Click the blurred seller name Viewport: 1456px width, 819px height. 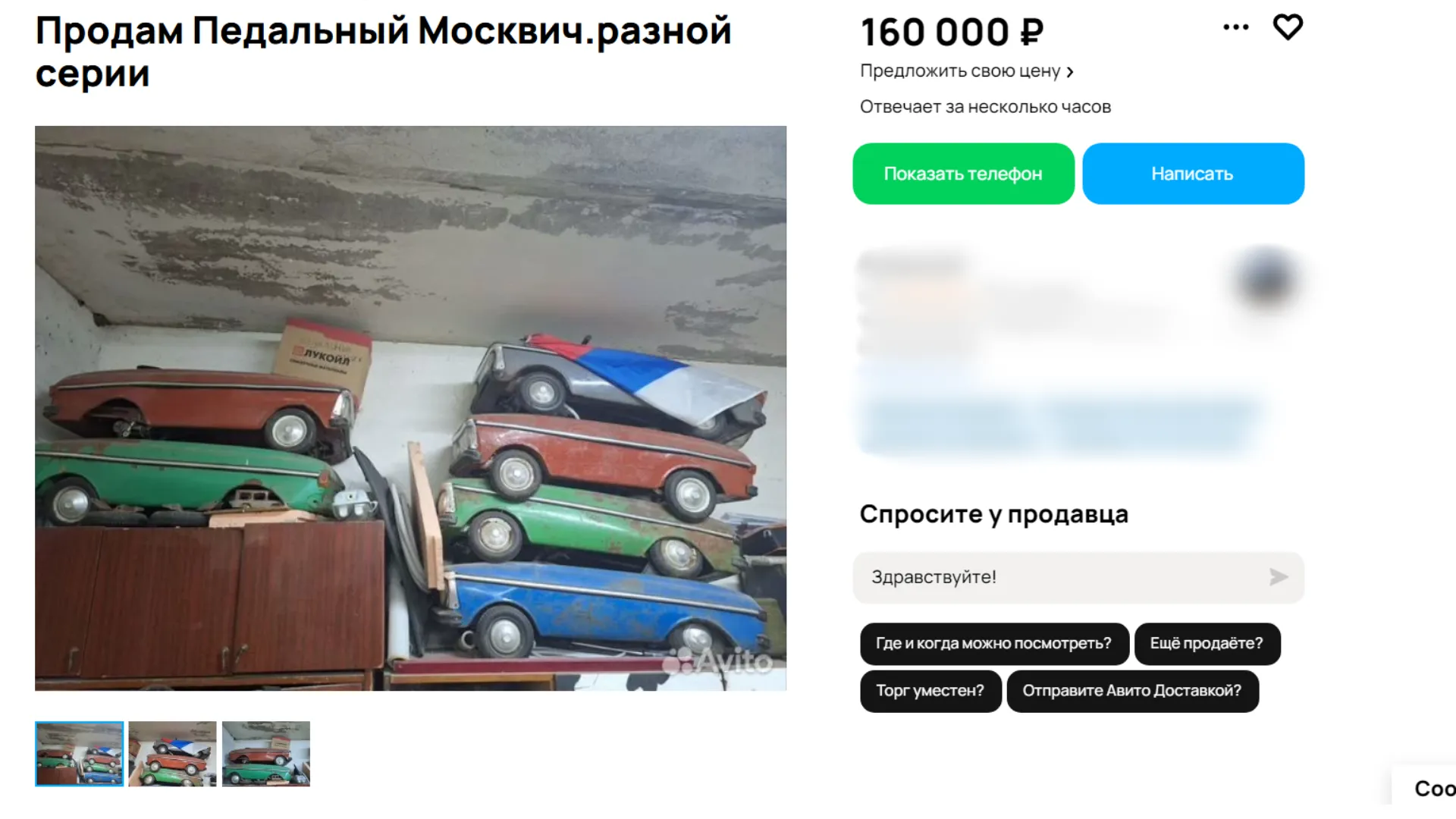click(x=913, y=265)
